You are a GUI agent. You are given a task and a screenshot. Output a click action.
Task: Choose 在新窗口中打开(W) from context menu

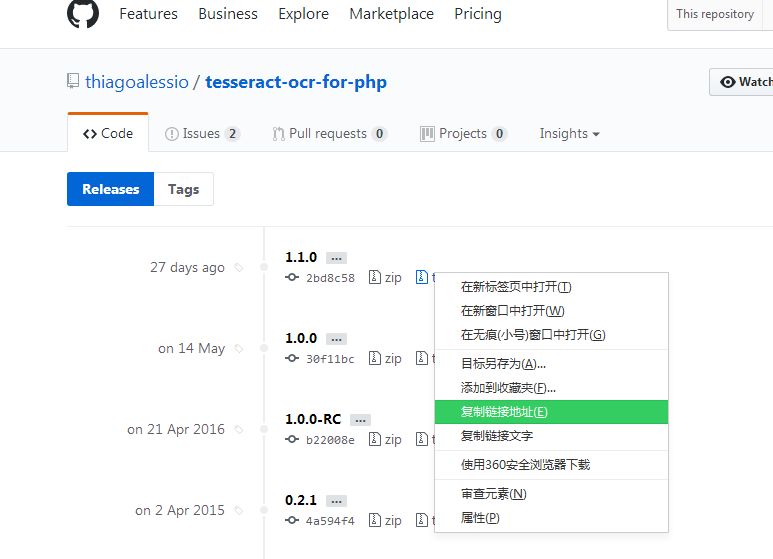[551, 311]
